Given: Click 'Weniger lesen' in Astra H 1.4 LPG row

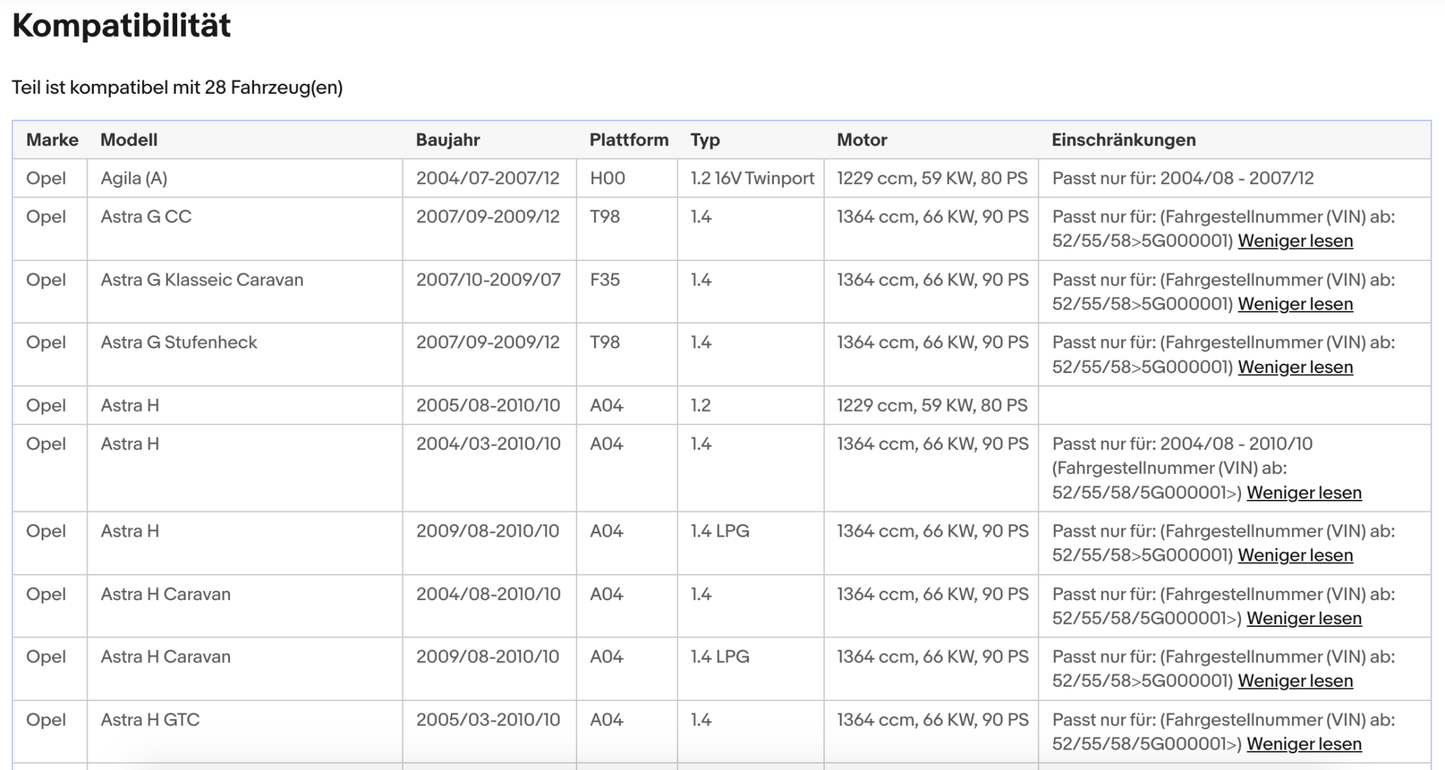Looking at the screenshot, I should pyautogui.click(x=1295, y=556).
